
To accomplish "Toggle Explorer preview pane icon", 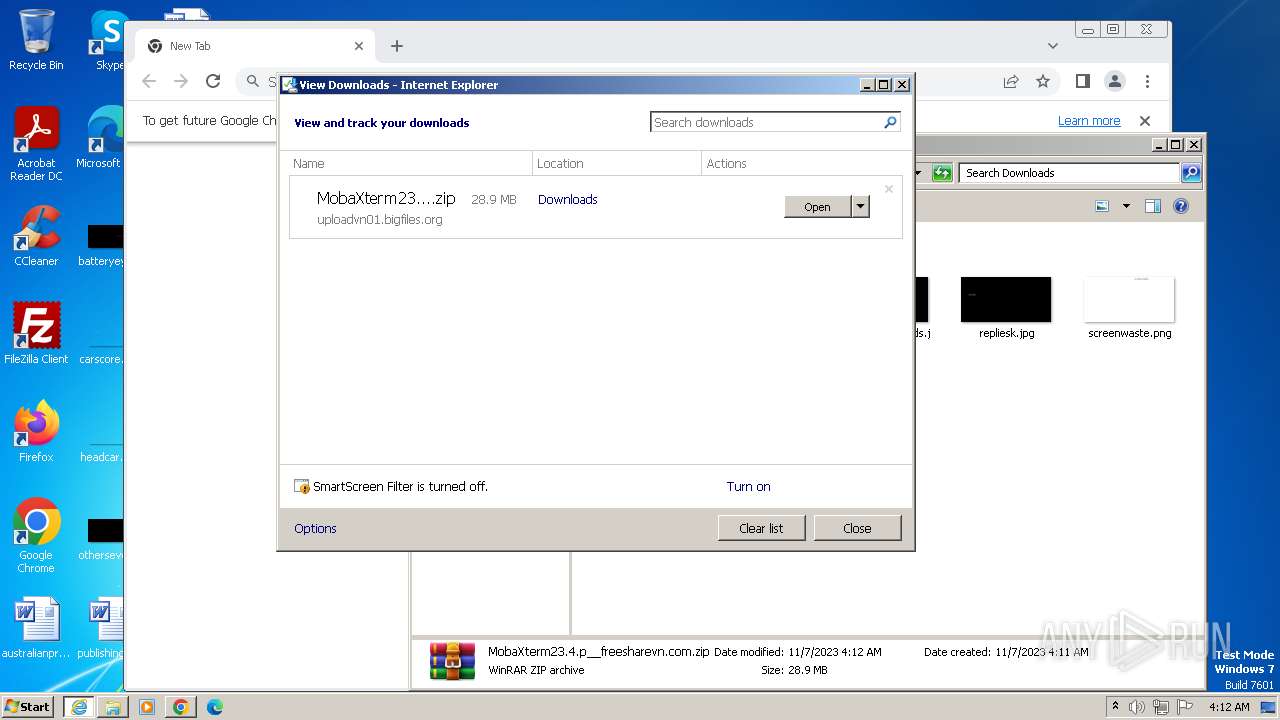I will 1152,206.
